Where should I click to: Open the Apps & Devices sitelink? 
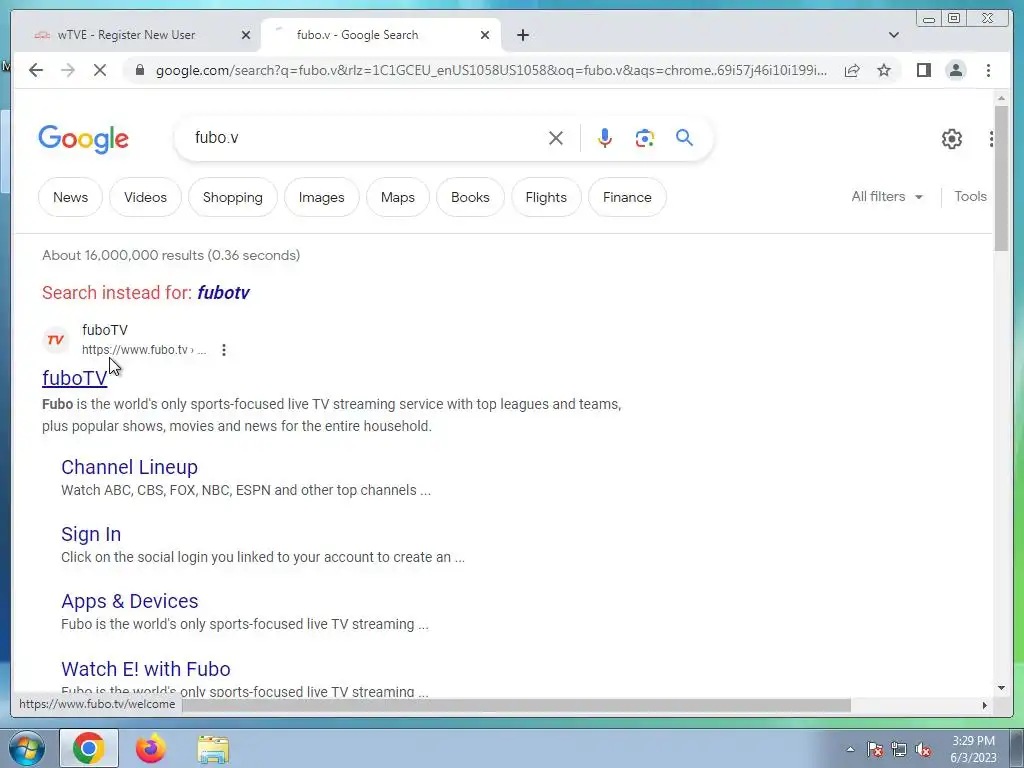coord(129,601)
